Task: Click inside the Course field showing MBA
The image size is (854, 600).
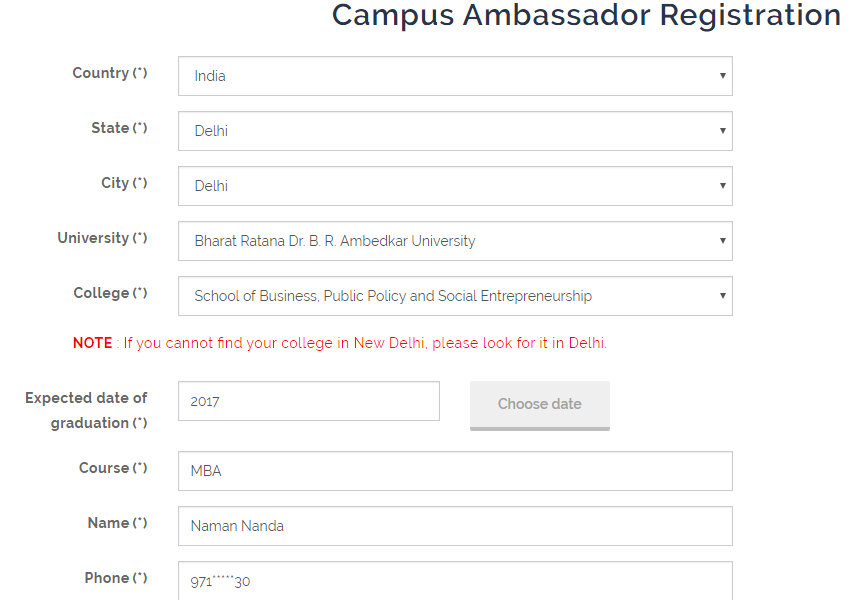Action: point(455,470)
